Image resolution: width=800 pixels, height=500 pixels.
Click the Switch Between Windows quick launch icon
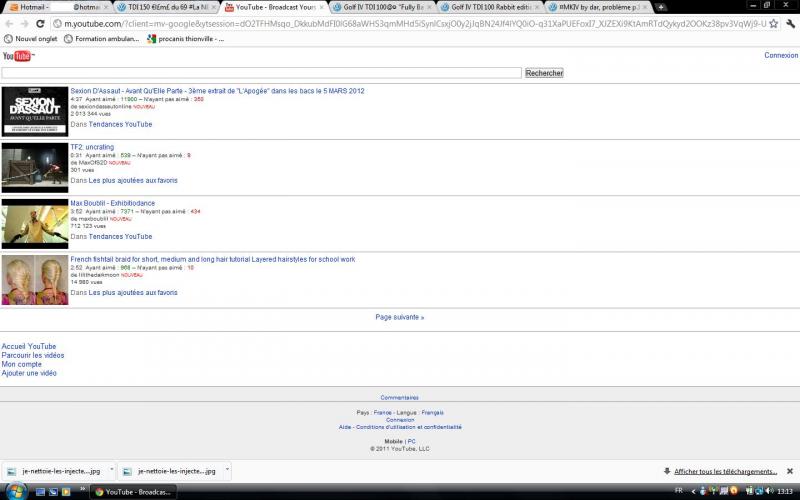click(x=53, y=492)
